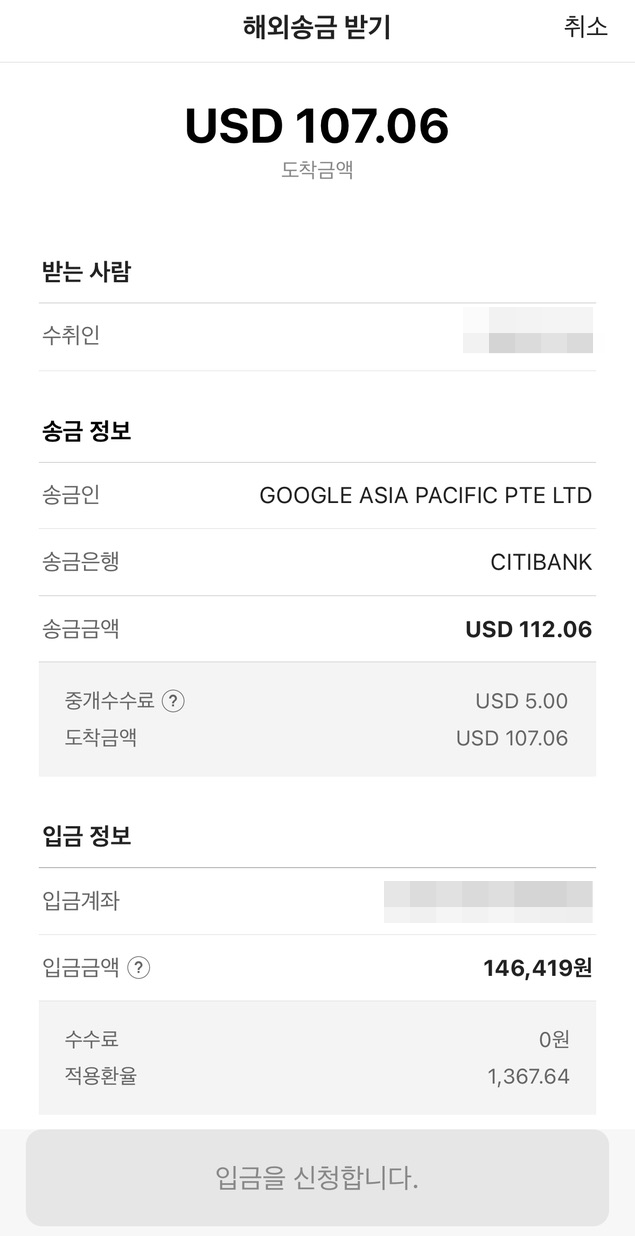
Task: Click the 취소 cancel text at top right
Action: (x=581, y=29)
